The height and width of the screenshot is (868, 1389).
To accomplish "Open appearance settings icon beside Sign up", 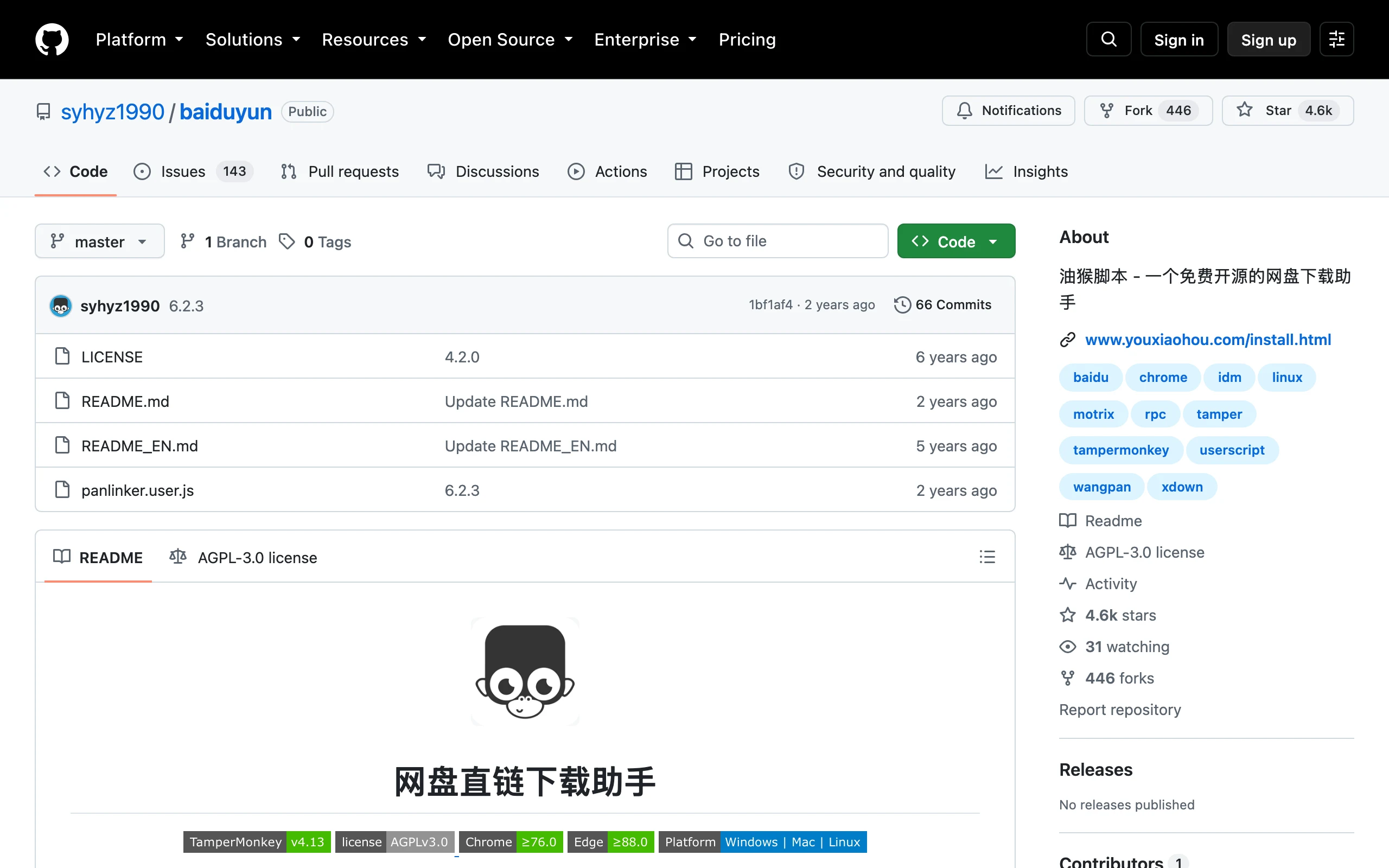I will tap(1336, 39).
